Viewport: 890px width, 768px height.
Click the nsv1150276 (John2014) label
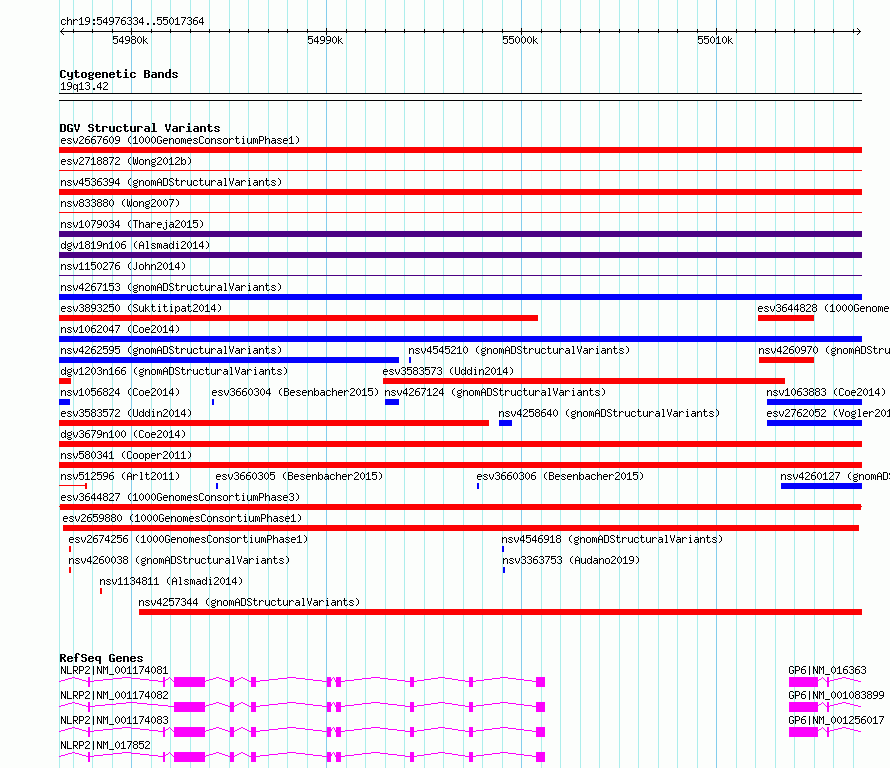point(123,266)
